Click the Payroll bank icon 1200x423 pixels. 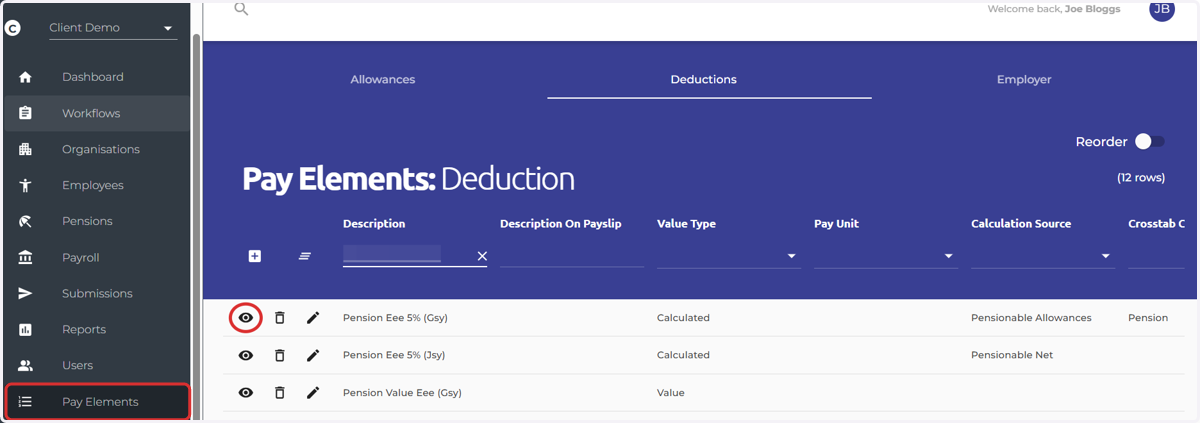pos(25,257)
